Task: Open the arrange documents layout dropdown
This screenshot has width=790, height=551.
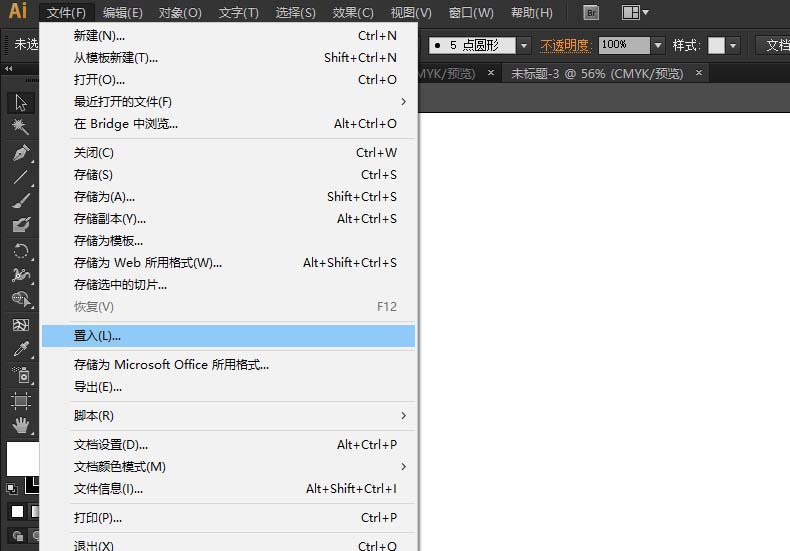Action: pyautogui.click(x=635, y=13)
